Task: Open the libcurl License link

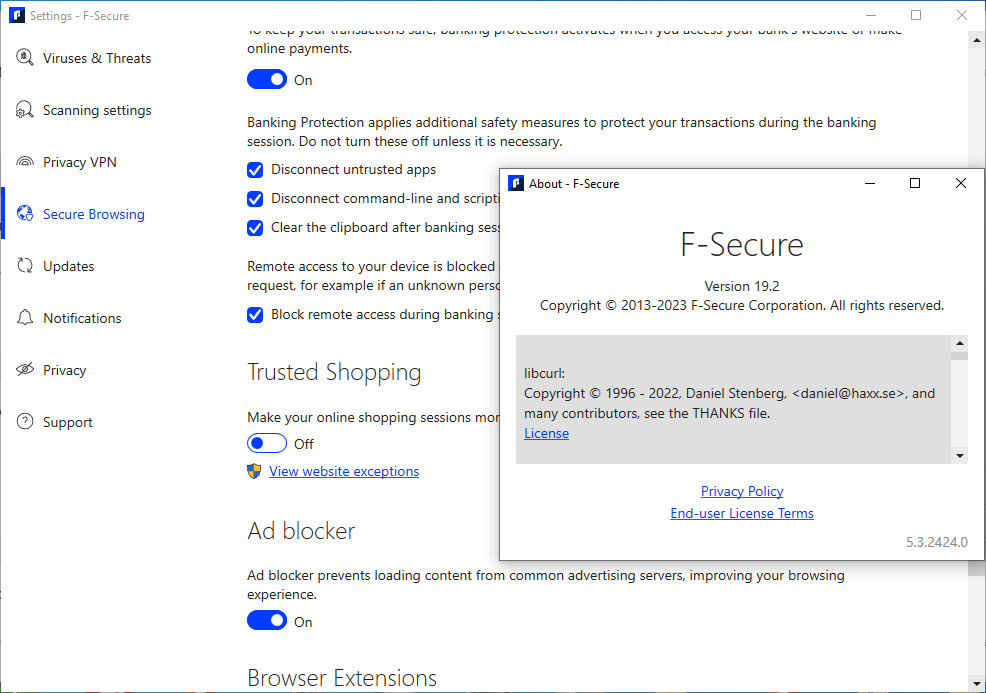Action: point(546,434)
